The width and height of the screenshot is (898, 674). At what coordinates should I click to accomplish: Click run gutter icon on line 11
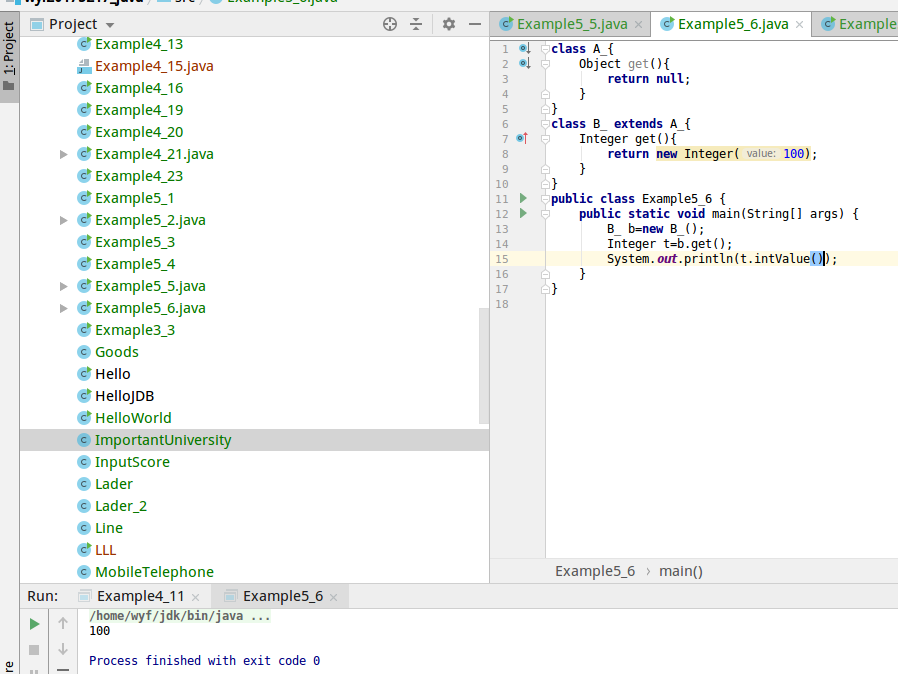point(523,198)
